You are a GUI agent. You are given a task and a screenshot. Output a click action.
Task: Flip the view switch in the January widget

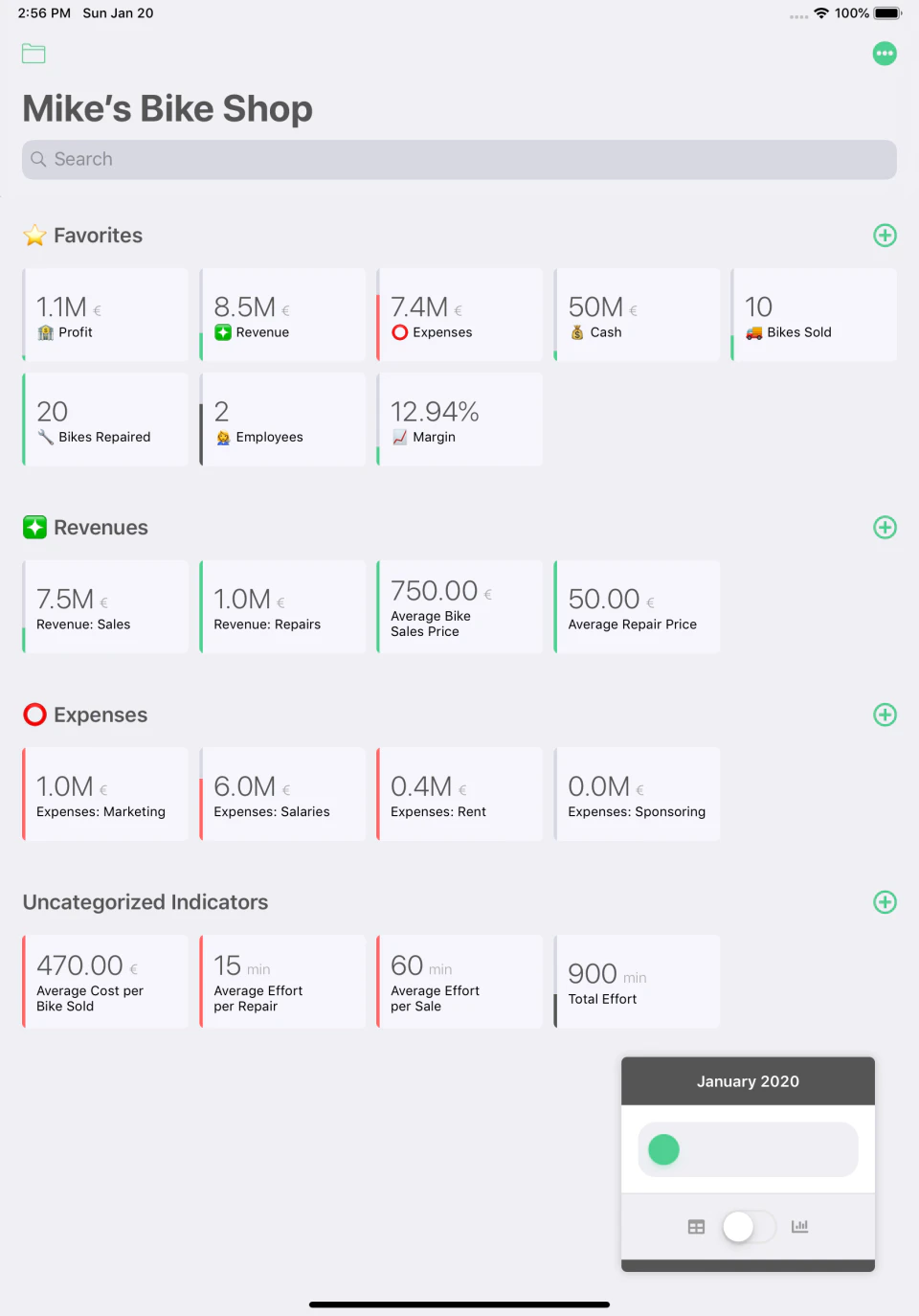point(748,1226)
